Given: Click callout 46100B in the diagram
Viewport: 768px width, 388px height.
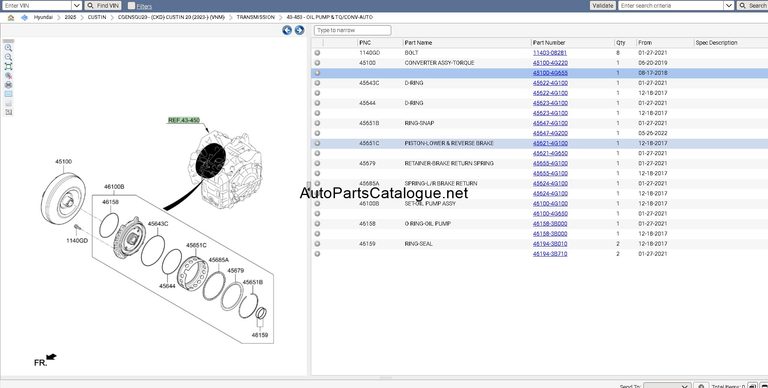Looking at the screenshot, I should coord(114,187).
